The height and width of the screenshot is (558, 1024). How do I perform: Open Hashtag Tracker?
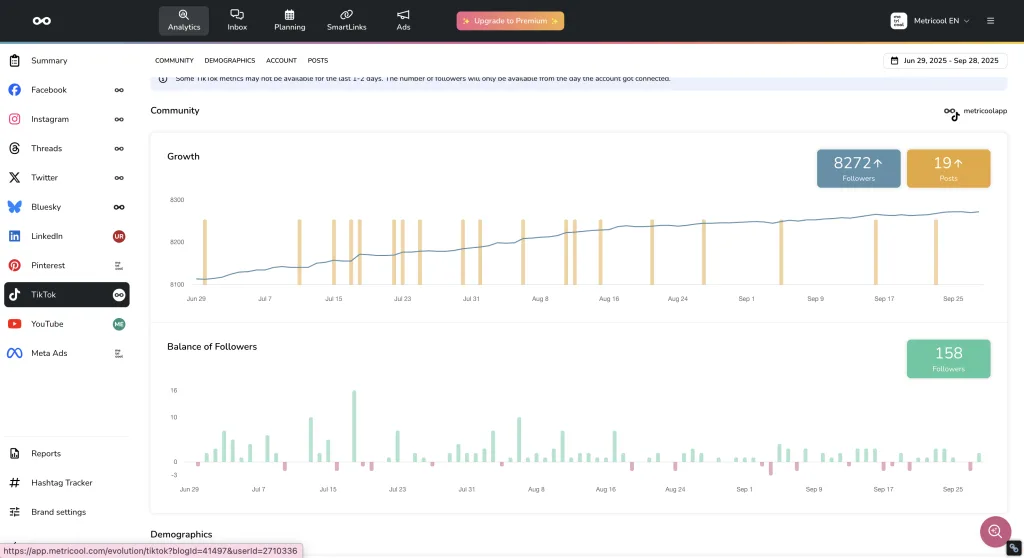(61, 483)
